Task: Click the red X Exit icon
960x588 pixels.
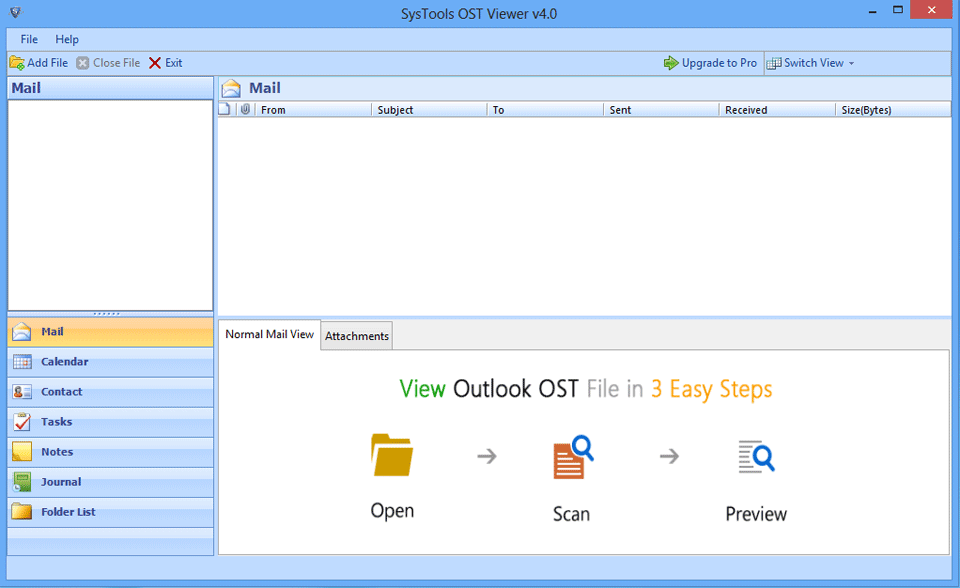Action: pos(155,62)
